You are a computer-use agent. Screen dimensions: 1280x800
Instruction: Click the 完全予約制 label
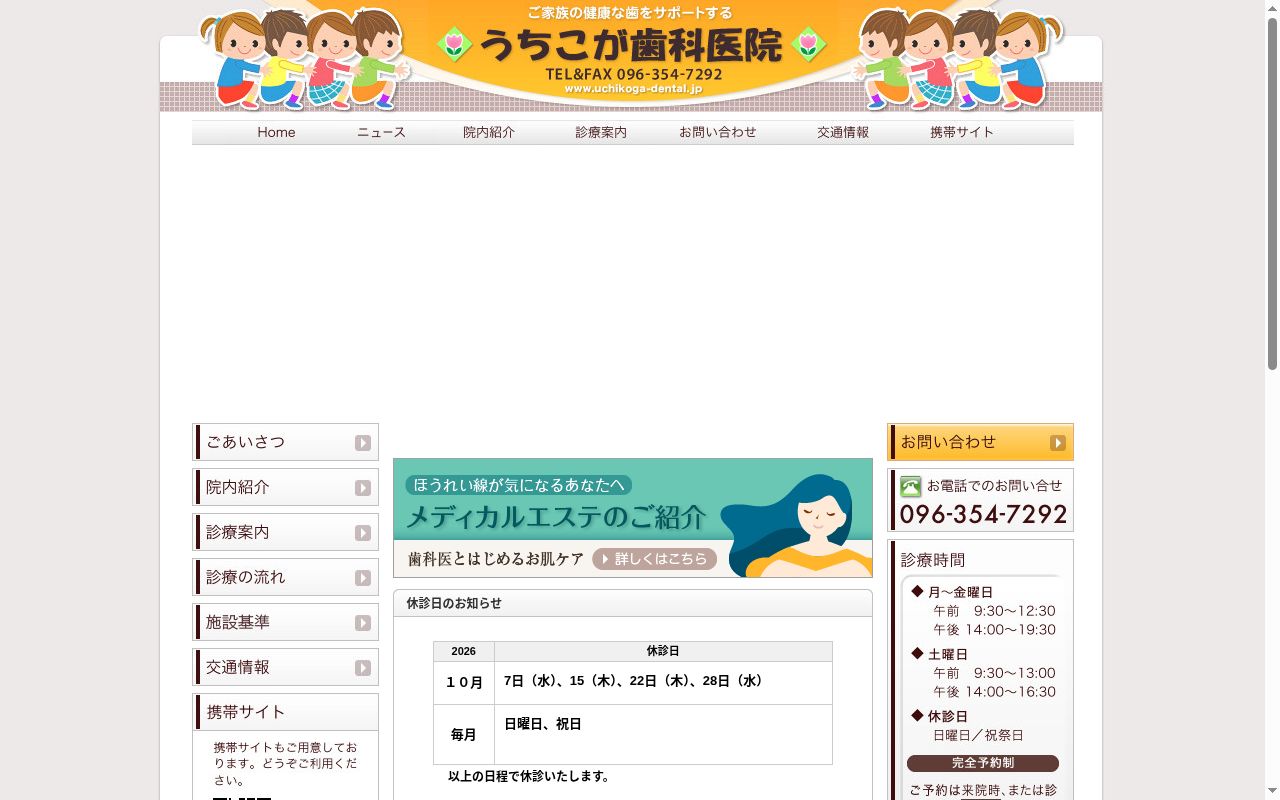click(983, 763)
